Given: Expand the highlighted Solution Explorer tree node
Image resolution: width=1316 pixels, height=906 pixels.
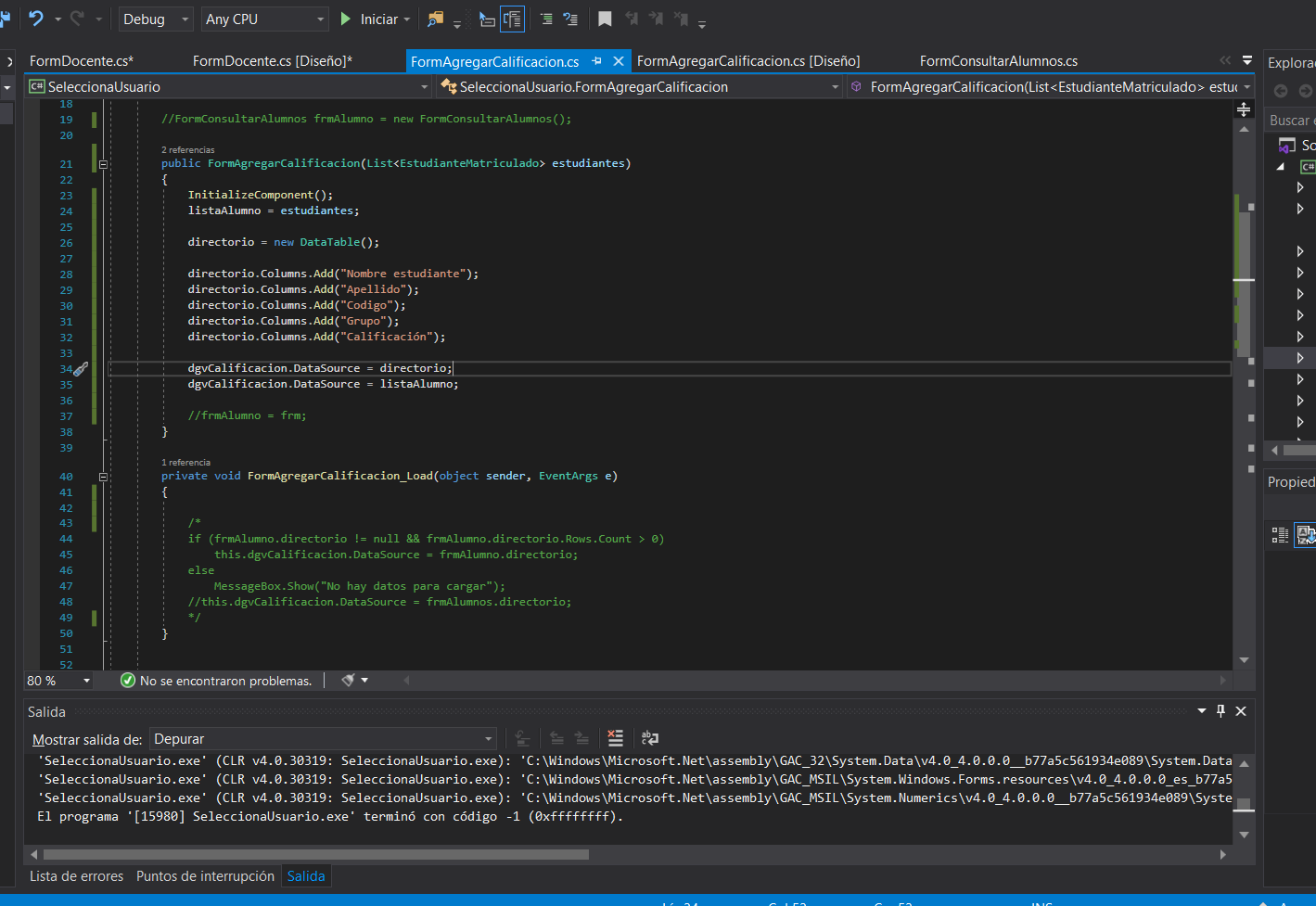Looking at the screenshot, I should click(x=1300, y=358).
